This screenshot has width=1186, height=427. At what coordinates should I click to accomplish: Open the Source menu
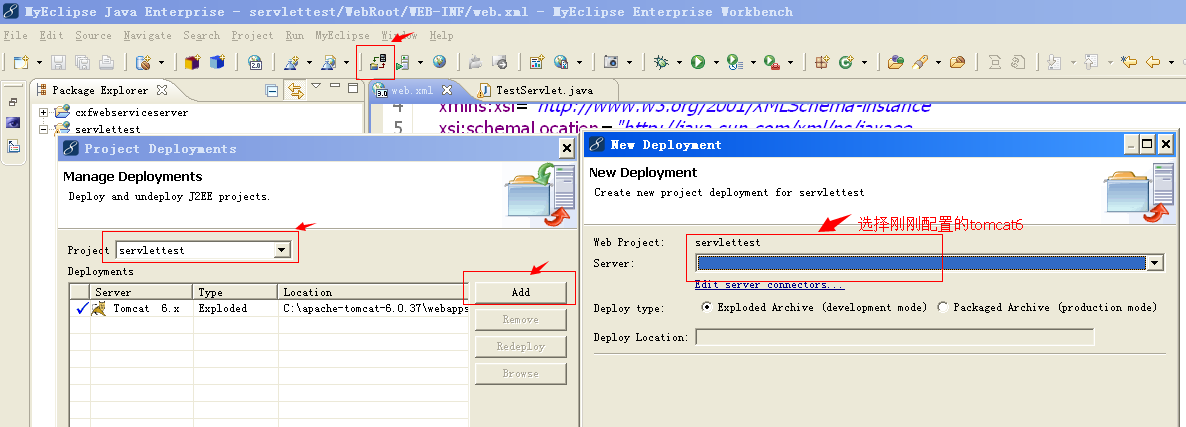pyautogui.click(x=93, y=36)
